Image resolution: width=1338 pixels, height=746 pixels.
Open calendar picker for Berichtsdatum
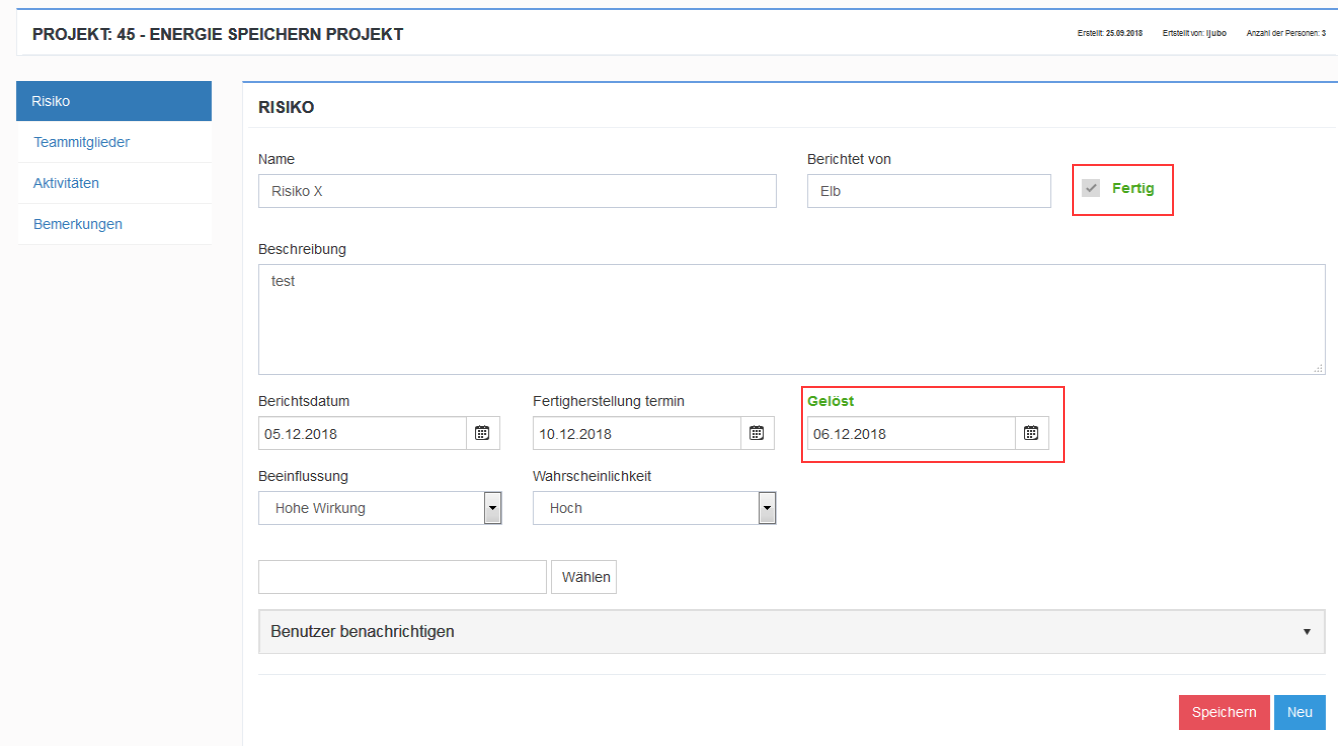pos(482,433)
